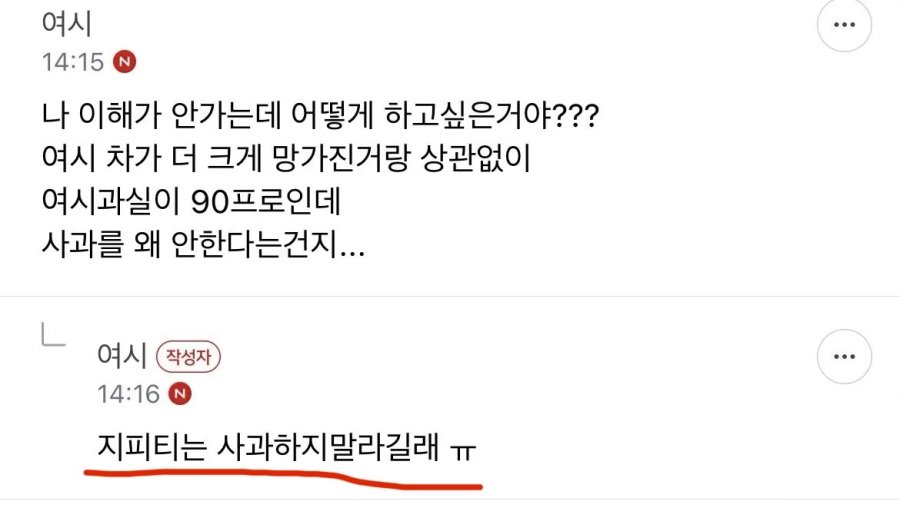Select the 14:15 timestamp

73,62
